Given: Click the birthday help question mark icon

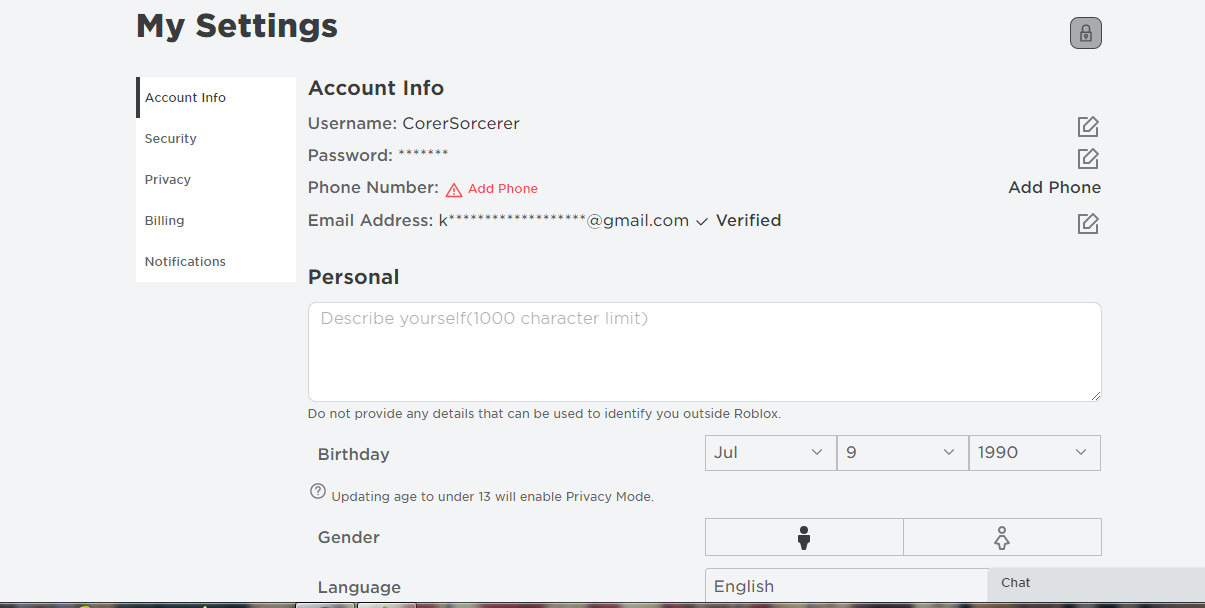Looking at the screenshot, I should click(318, 491).
